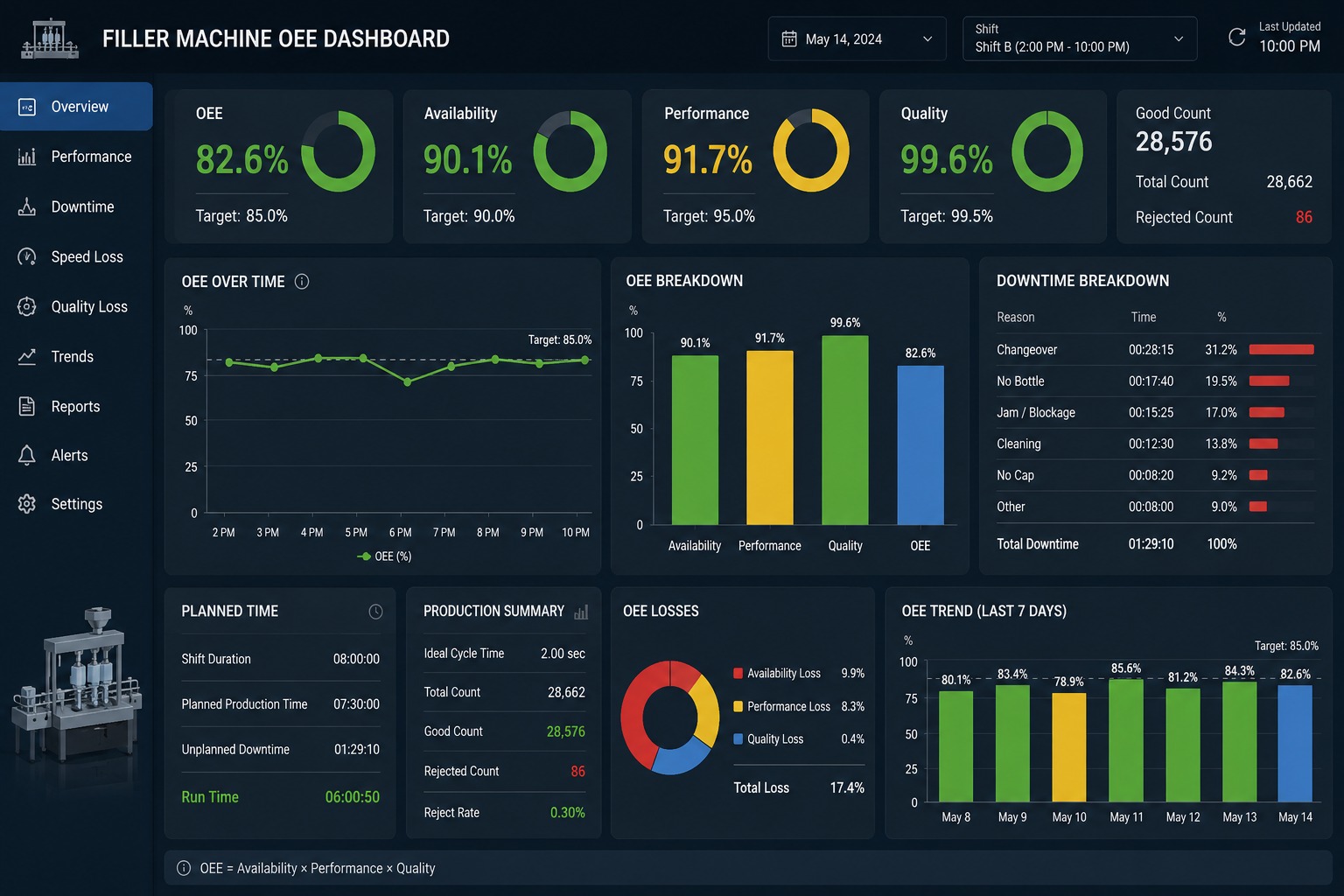Click the Ideal Cycle Time 2.00 sec value

563,654
